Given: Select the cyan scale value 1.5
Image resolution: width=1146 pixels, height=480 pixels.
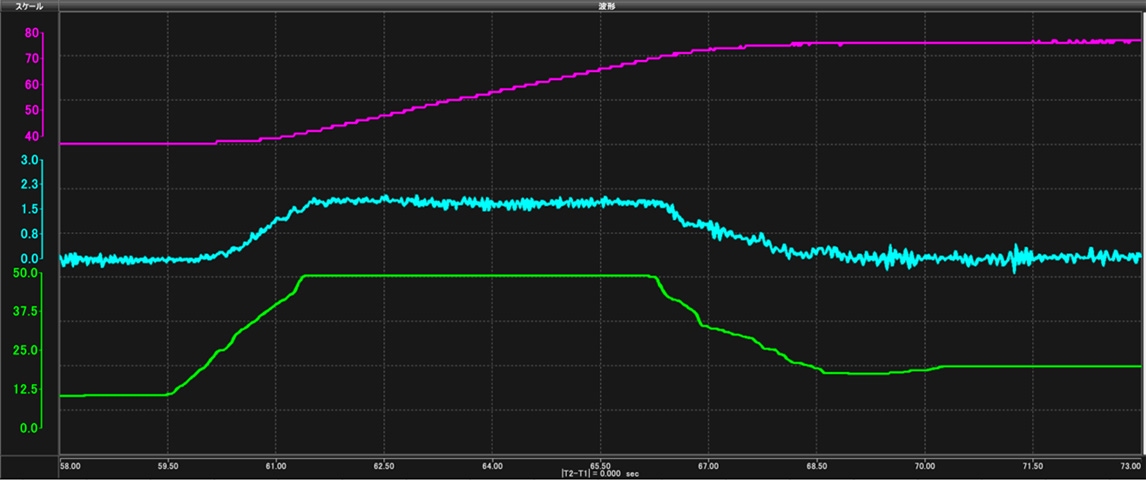Looking at the screenshot, I should point(28,209).
